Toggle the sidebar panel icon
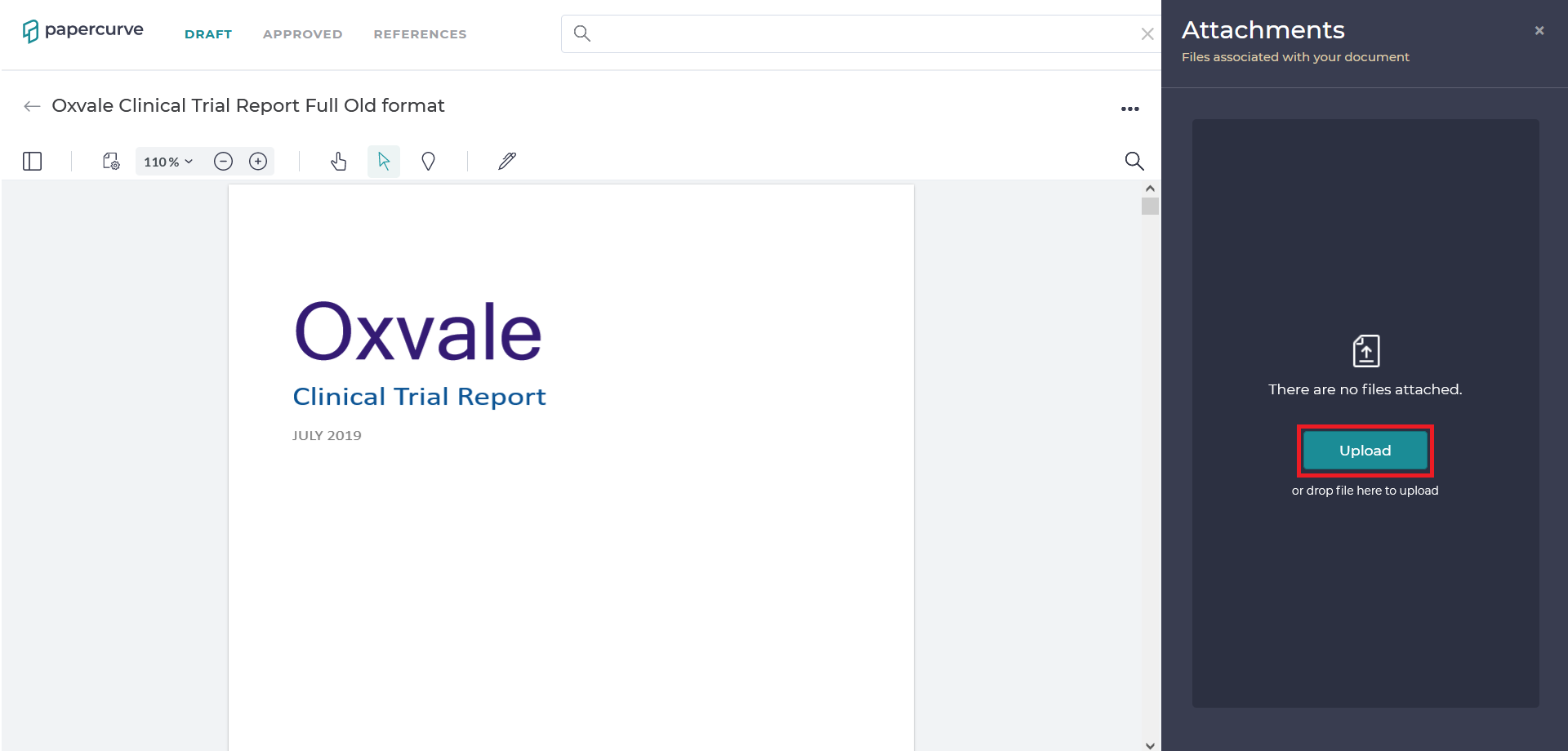The image size is (1568, 751). pos(33,162)
